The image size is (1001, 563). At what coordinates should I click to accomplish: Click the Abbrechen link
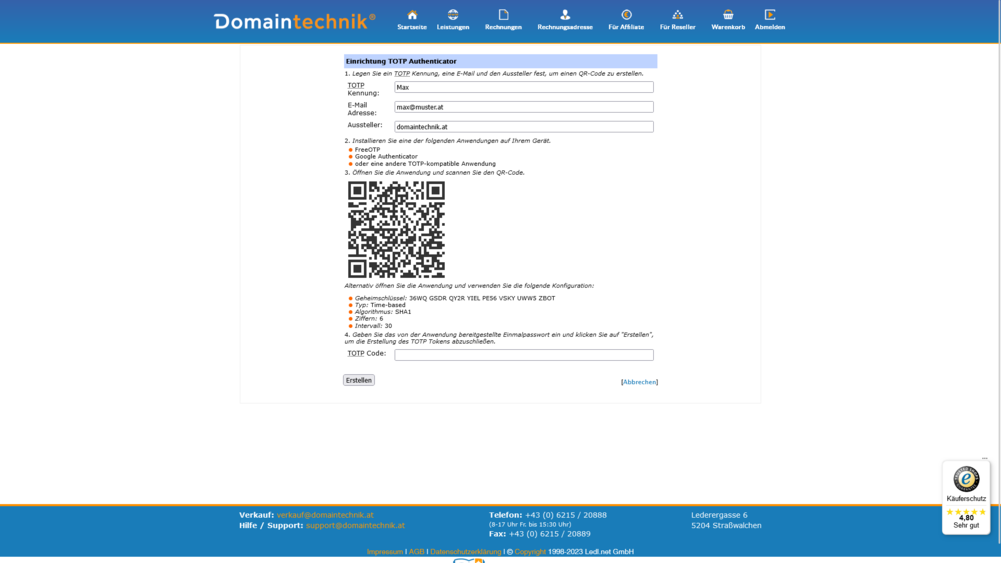[640, 382]
